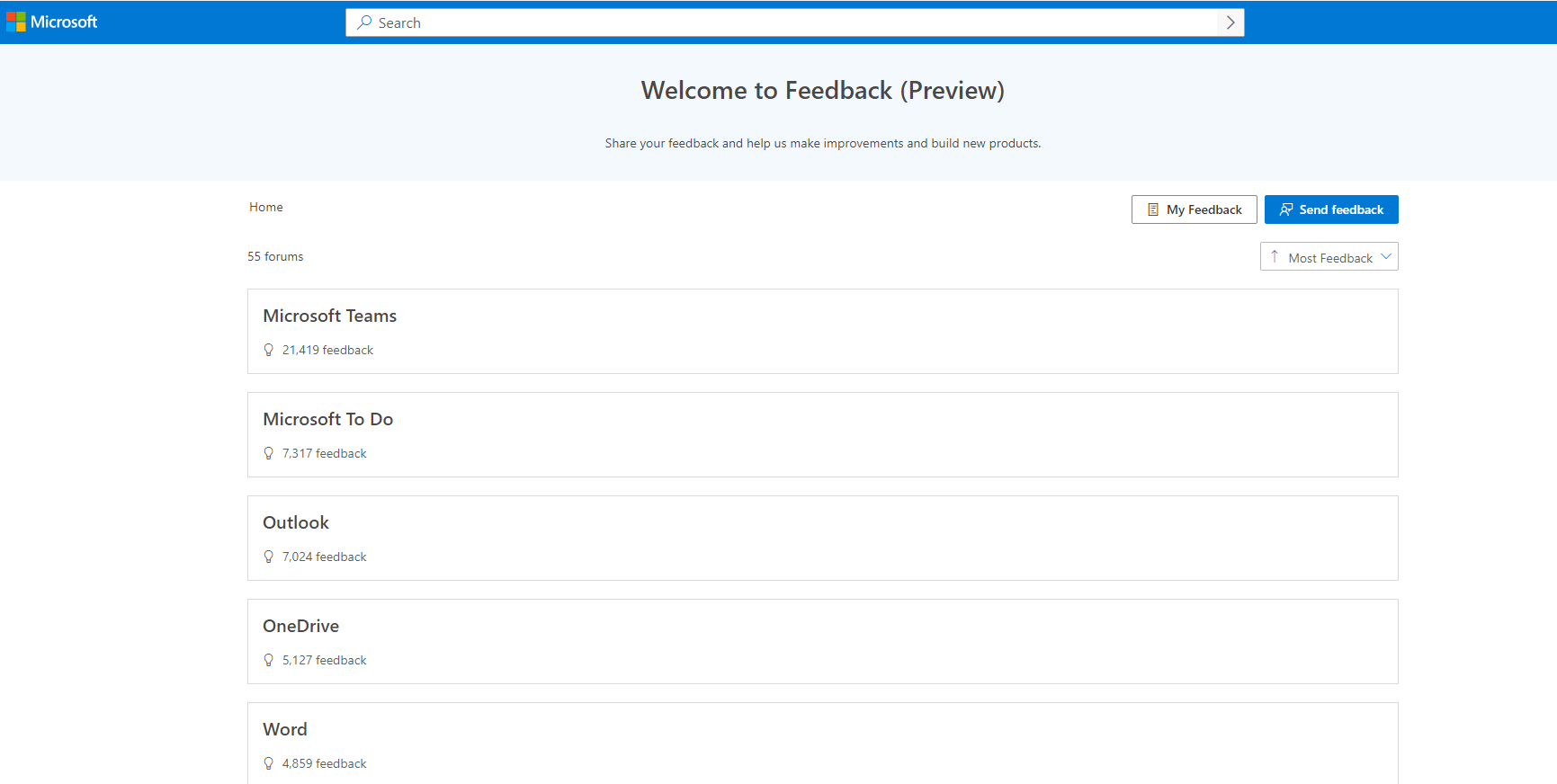
Task: Click the person icon on Send feedback
Action: 1286,209
